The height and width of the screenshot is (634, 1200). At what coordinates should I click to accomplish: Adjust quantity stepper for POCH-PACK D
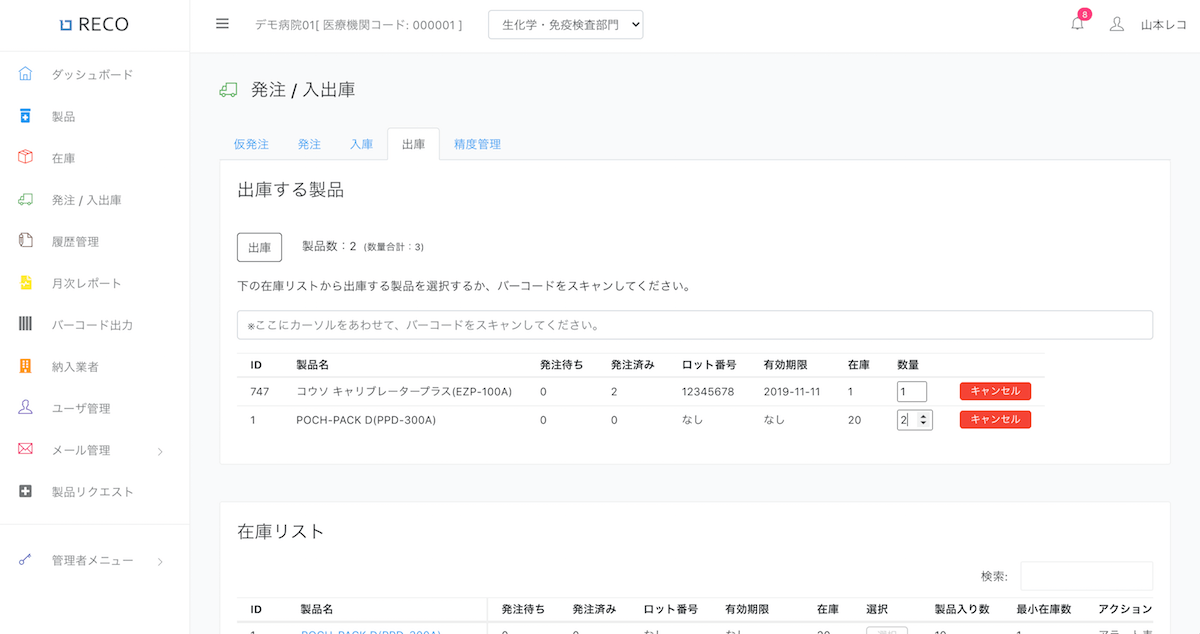(923, 420)
